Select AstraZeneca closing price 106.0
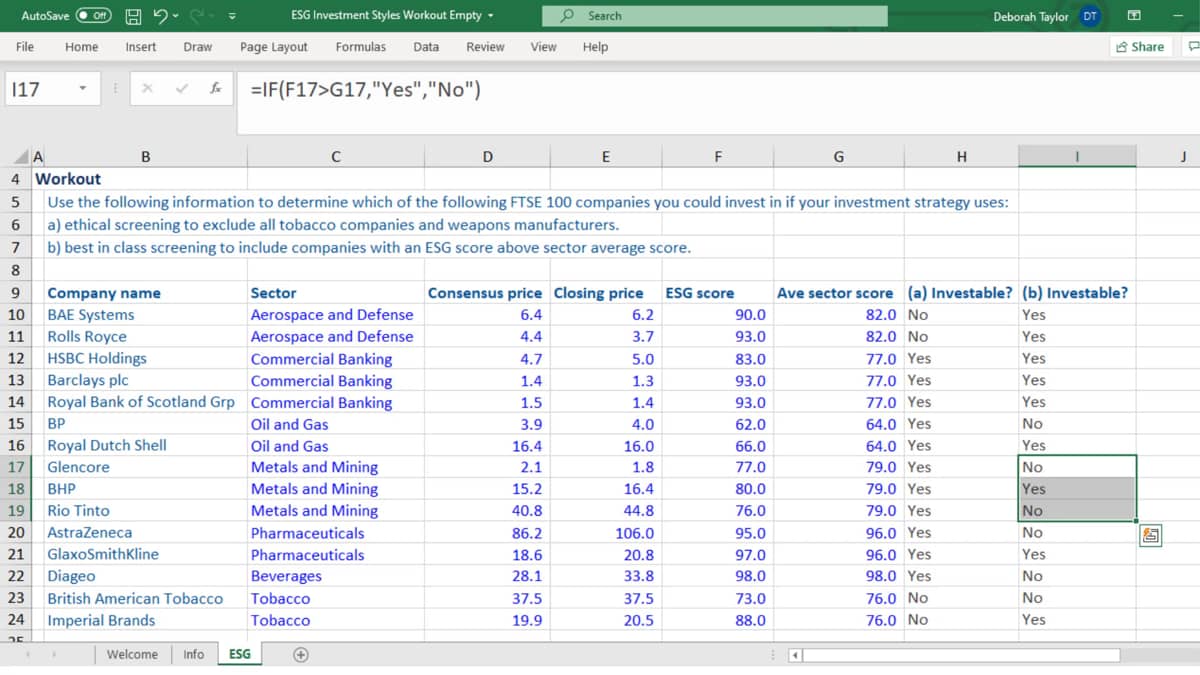1200x675 pixels. tap(604, 533)
